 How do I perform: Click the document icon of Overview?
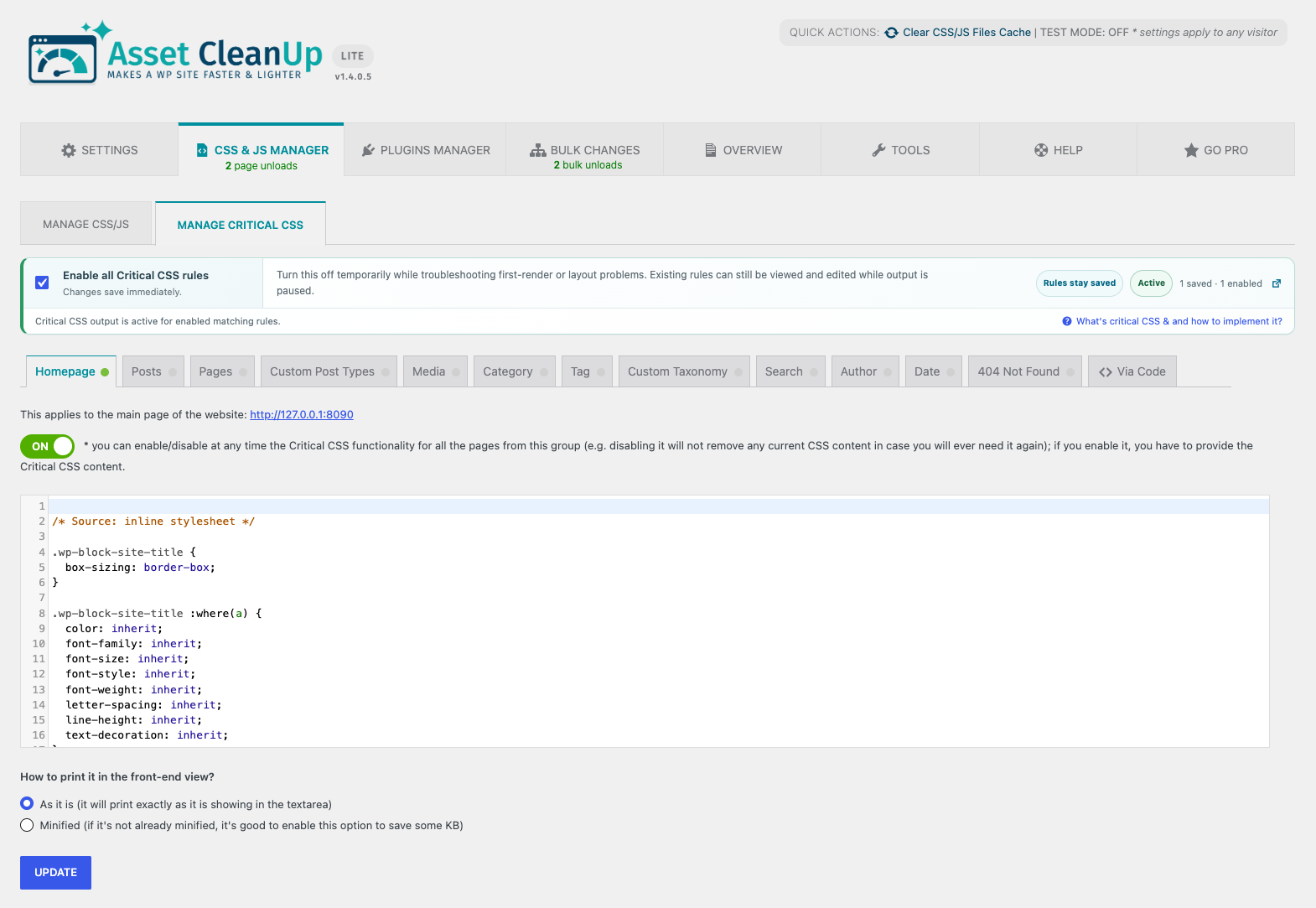coord(711,150)
